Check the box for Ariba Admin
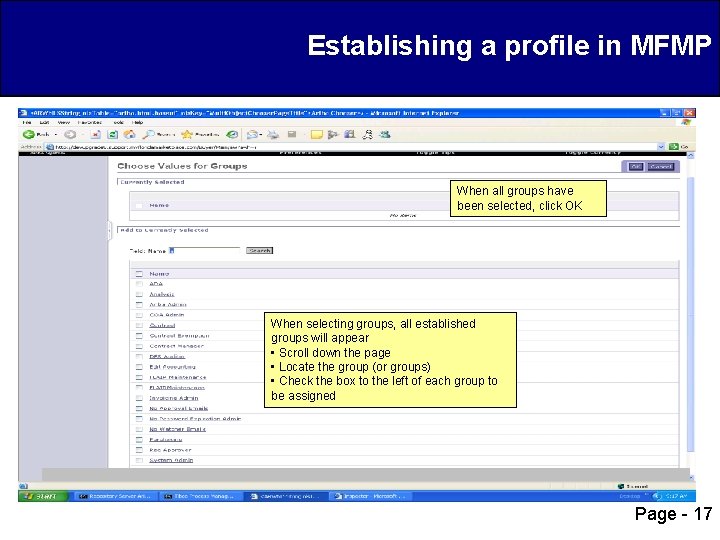The width and height of the screenshot is (720, 540). [139, 304]
